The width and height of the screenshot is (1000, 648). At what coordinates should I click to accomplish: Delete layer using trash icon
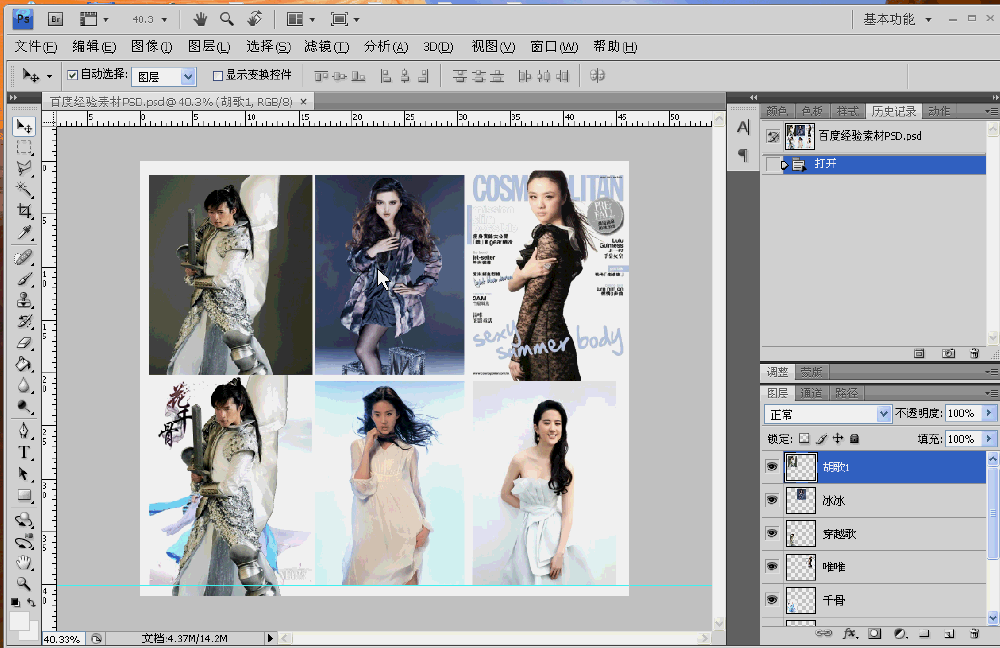point(974,633)
